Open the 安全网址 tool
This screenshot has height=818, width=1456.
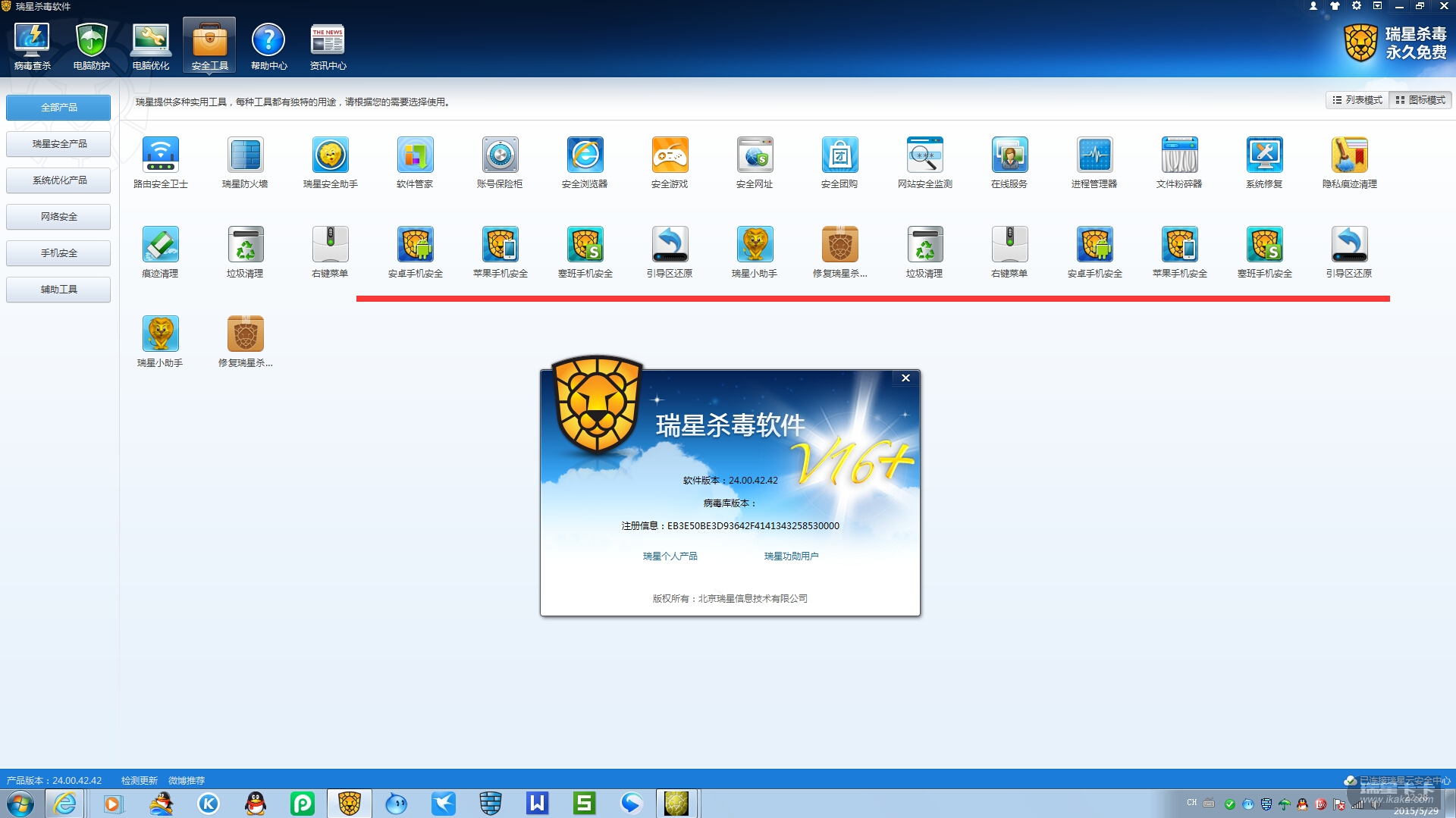755,162
